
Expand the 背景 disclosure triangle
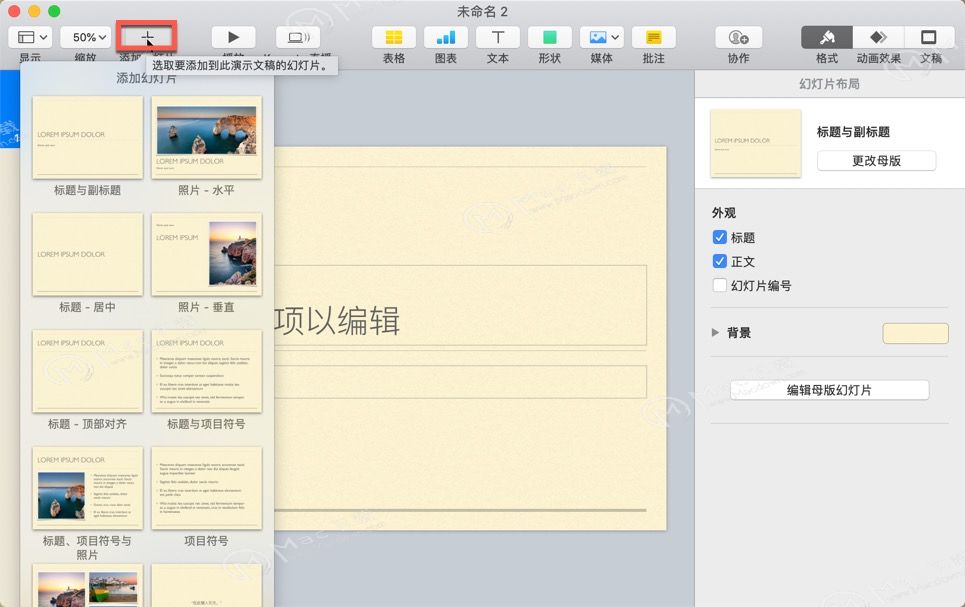[715, 332]
